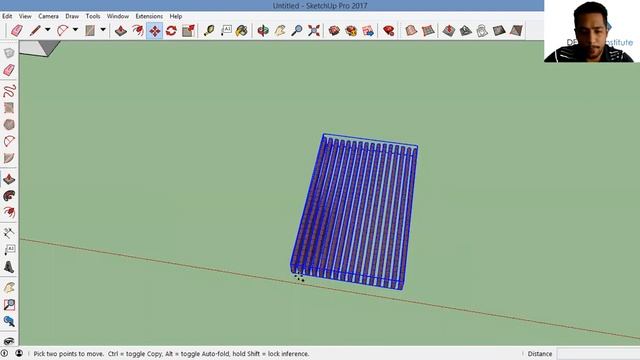
Task: Select the Paint Bucket tool
Action: click(242, 31)
